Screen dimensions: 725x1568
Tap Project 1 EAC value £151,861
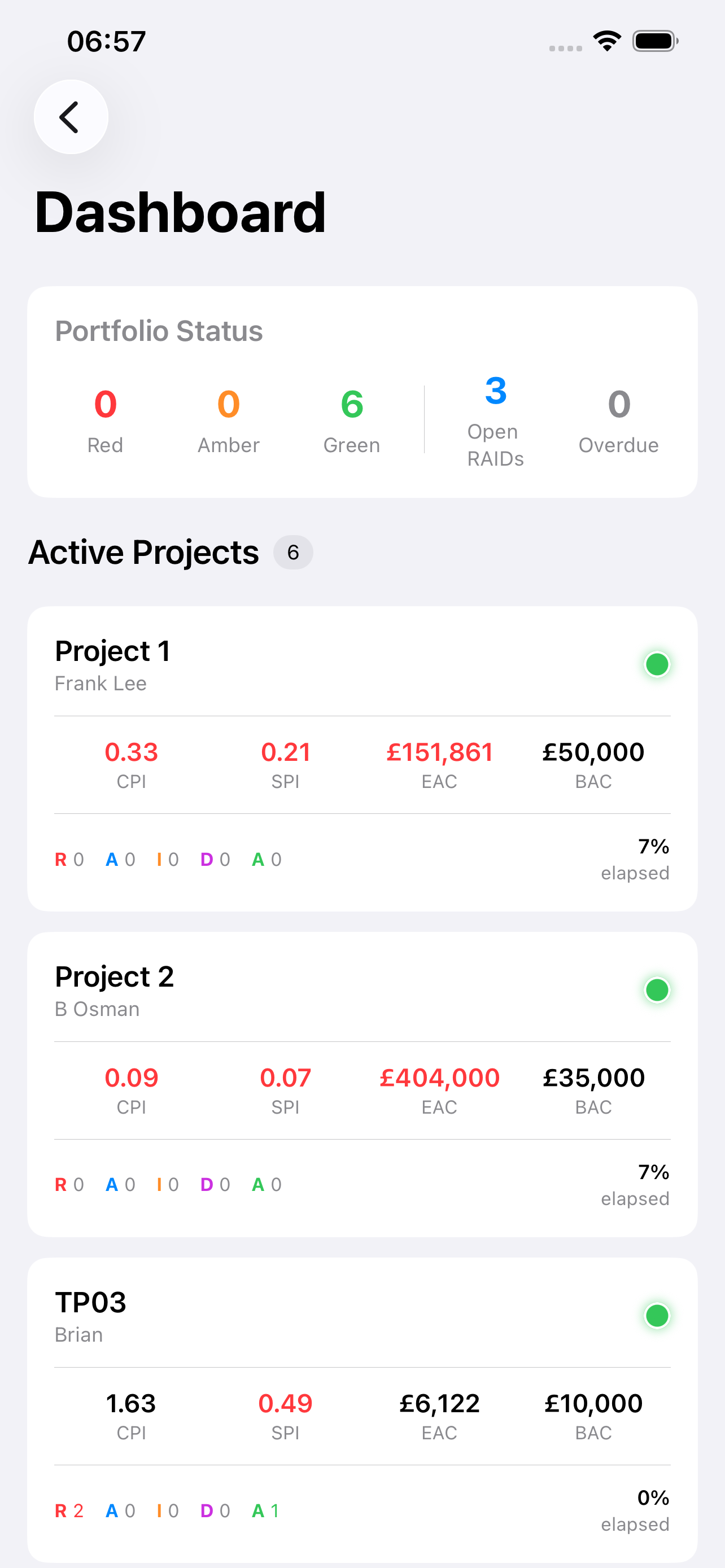tap(439, 752)
